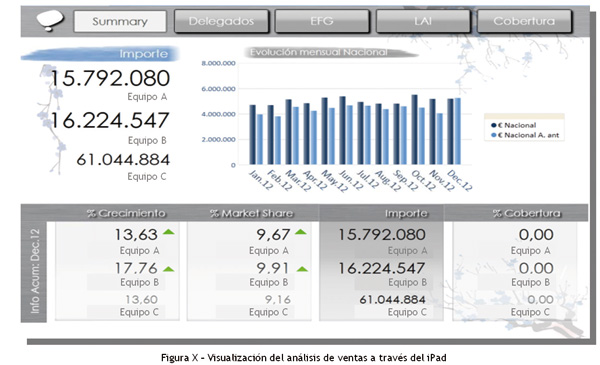Click 15.792.080 in the bottom Importe panel

[x=382, y=235]
